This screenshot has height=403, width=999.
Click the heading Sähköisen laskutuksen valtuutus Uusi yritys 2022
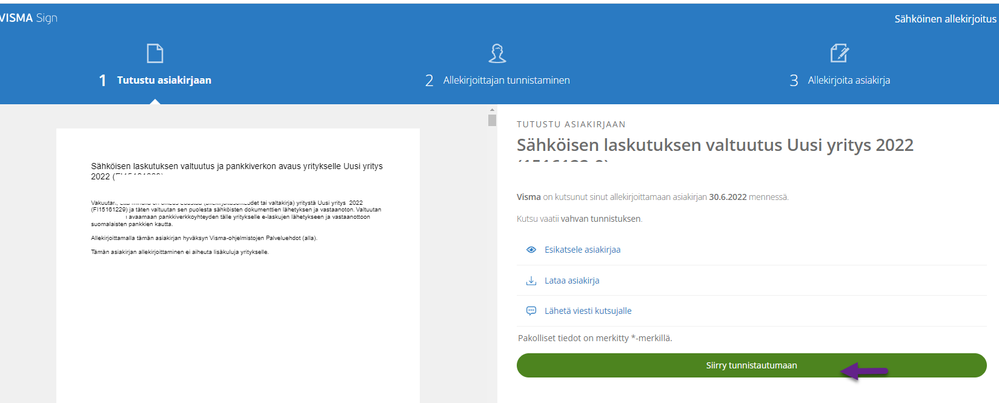715,146
